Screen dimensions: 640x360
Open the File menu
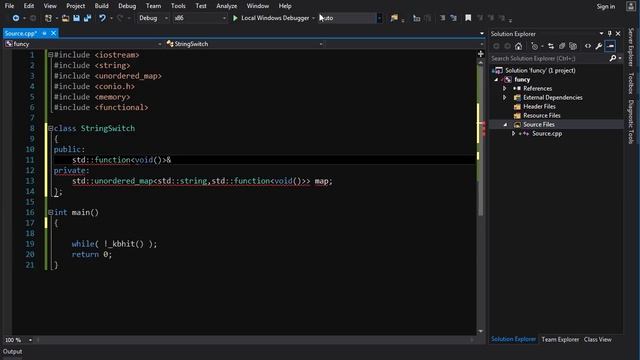9,6
